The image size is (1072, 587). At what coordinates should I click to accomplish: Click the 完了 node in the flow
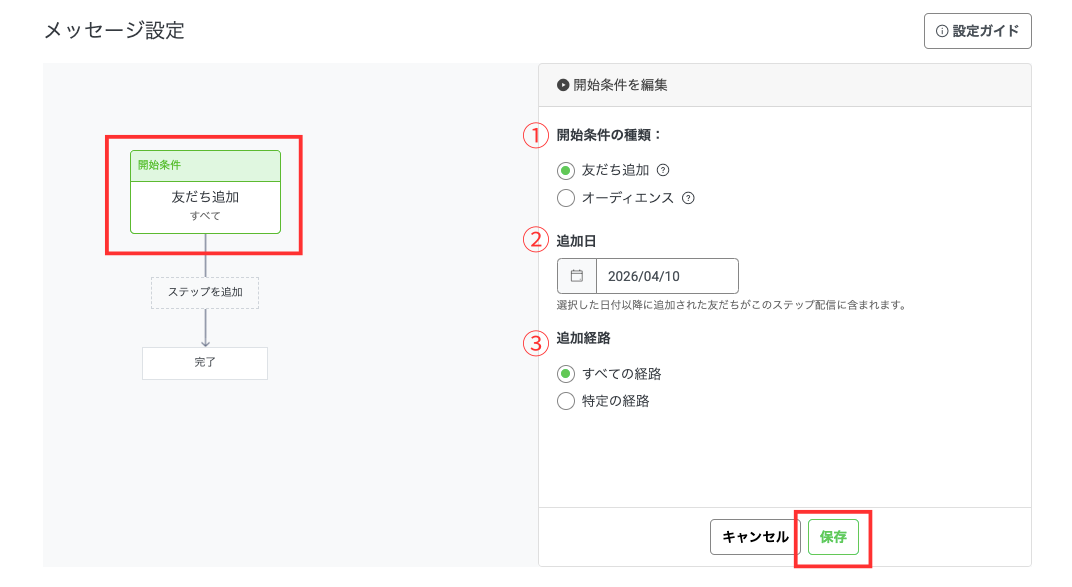[205, 363]
